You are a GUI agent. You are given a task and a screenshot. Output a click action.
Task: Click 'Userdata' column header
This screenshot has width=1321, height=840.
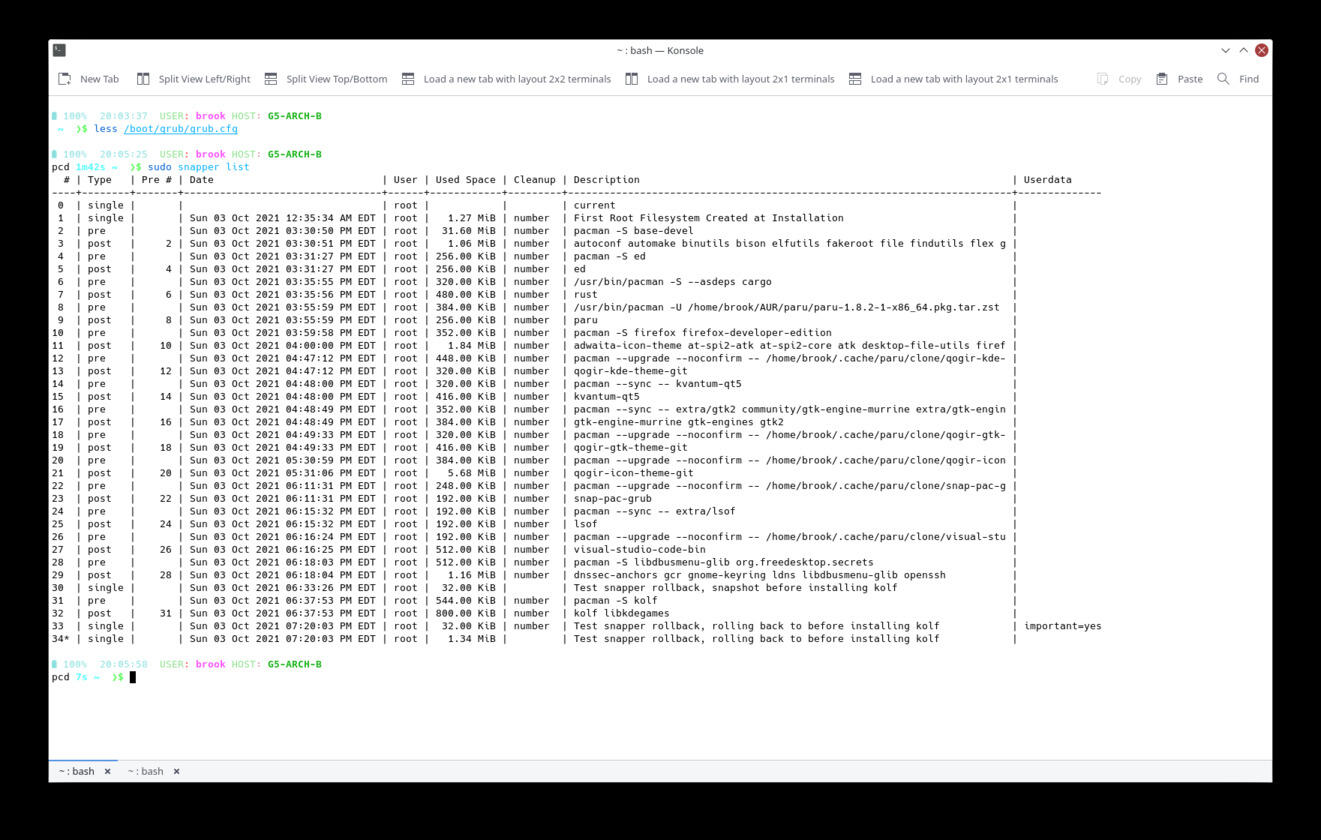pyautogui.click(x=1047, y=180)
